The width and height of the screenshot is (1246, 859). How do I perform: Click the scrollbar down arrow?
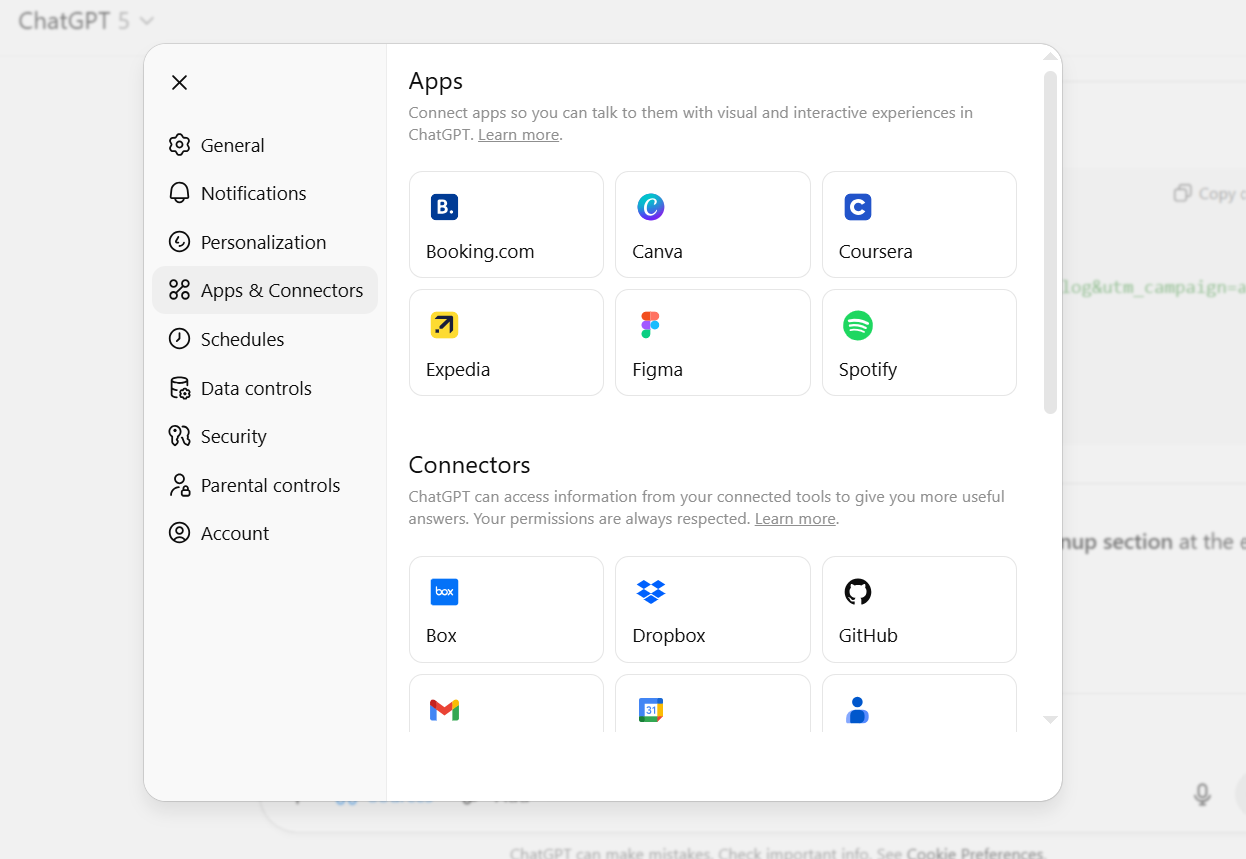click(1050, 719)
